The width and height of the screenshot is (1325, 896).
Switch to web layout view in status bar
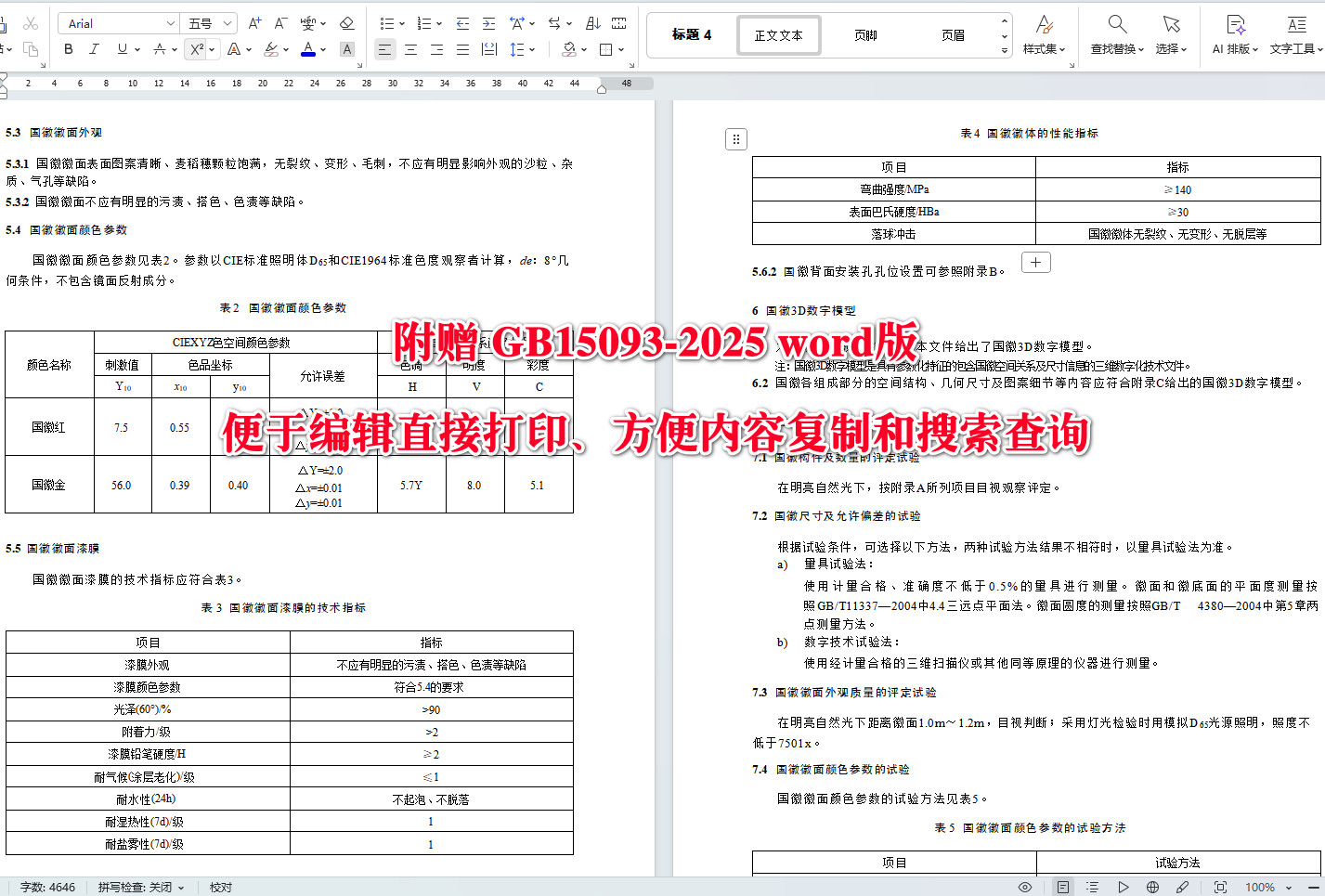click(1151, 887)
